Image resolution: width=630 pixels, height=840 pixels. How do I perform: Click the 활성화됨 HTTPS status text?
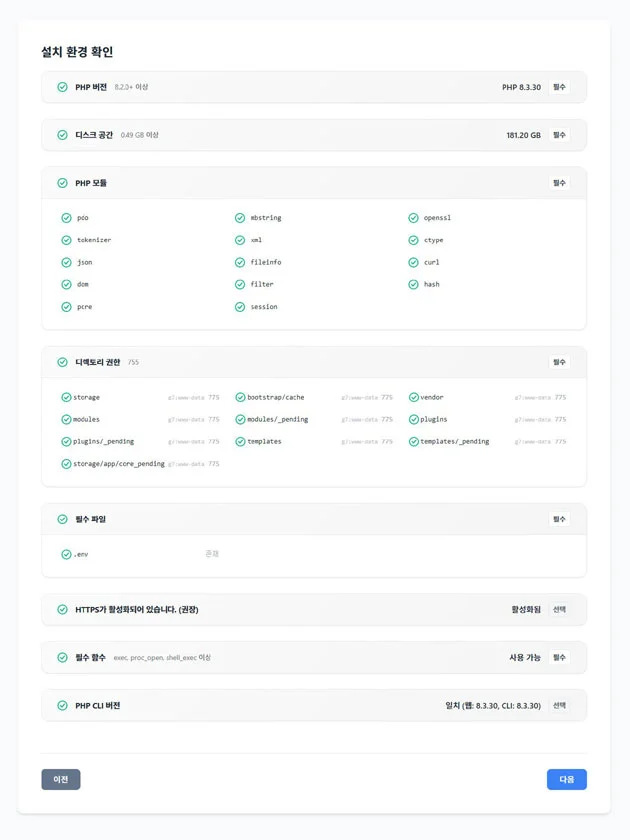[x=526, y=610]
